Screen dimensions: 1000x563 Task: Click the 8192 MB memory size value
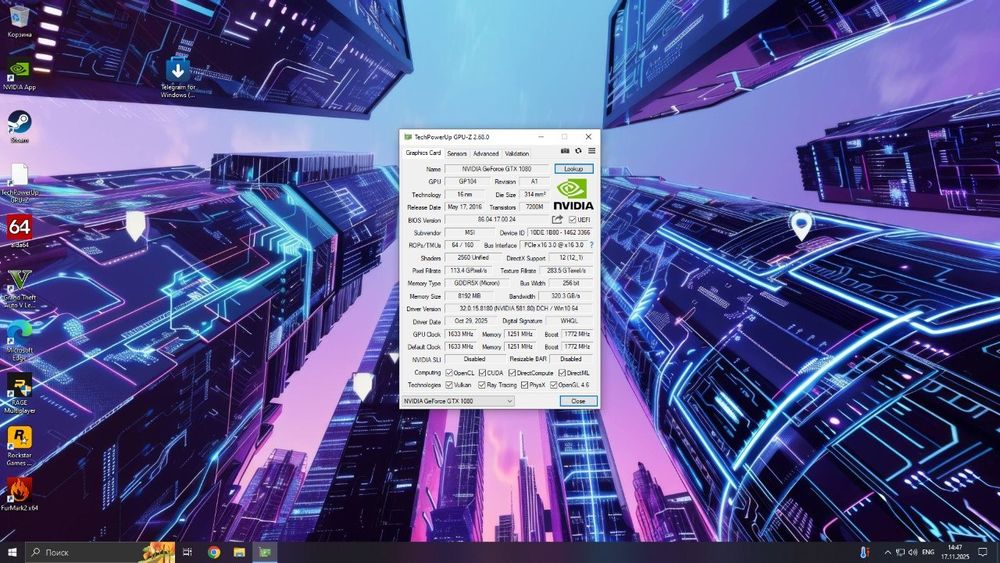pyautogui.click(x=469, y=296)
